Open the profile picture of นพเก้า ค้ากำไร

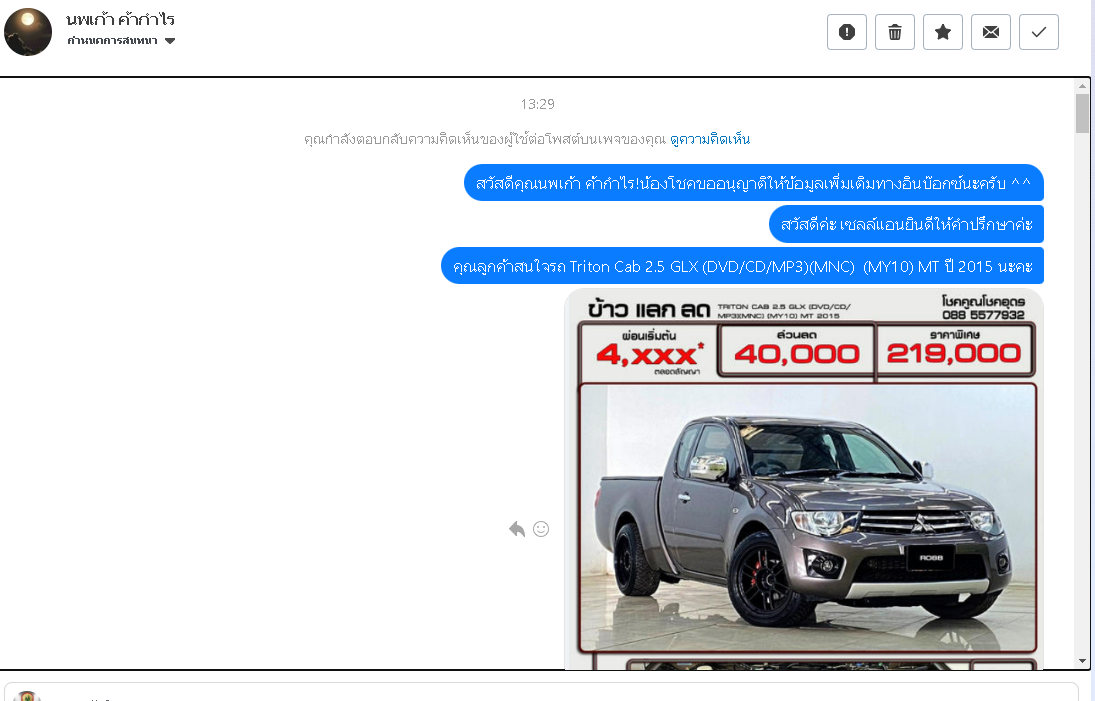[x=28, y=32]
